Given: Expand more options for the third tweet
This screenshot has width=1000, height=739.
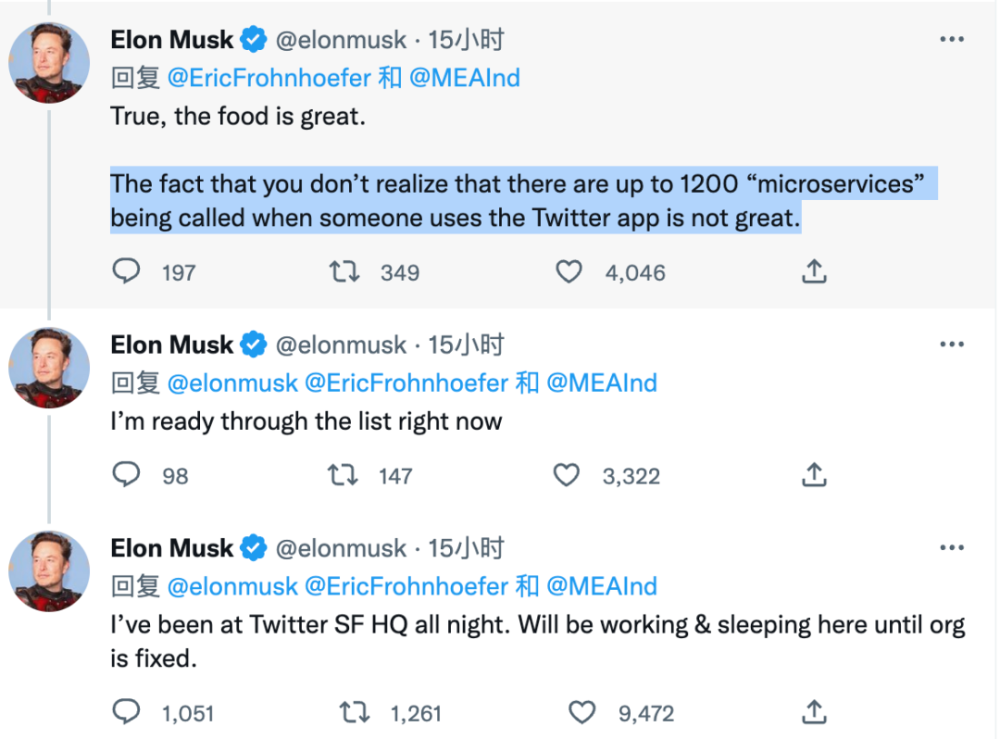Looking at the screenshot, I should (952, 548).
